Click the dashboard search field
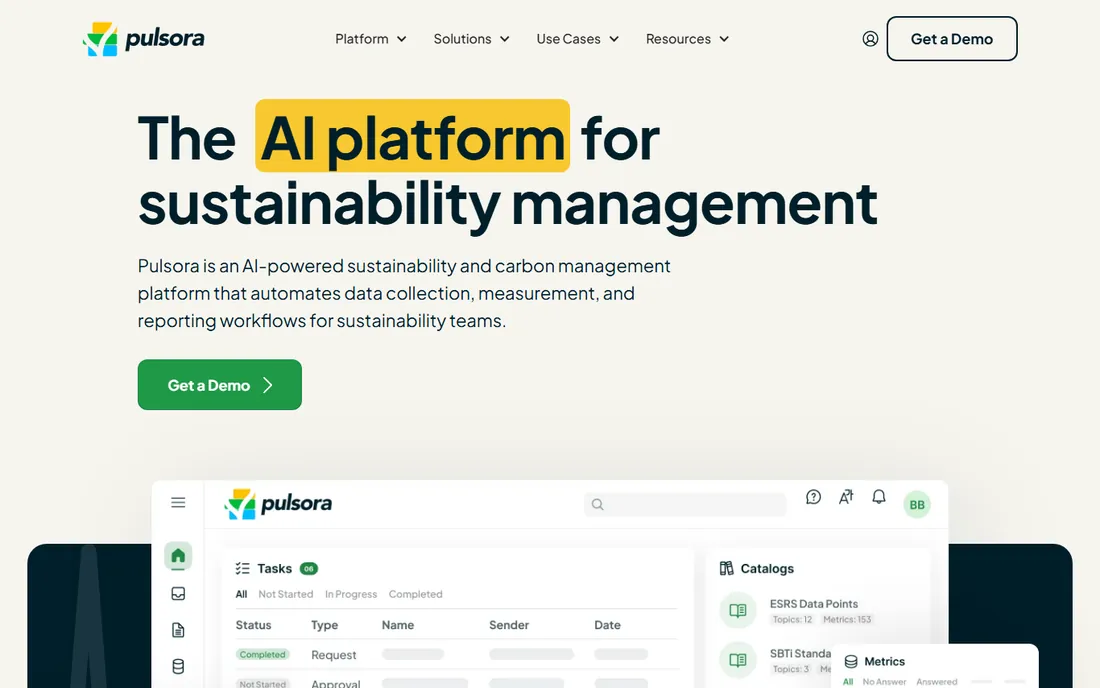 tap(685, 504)
